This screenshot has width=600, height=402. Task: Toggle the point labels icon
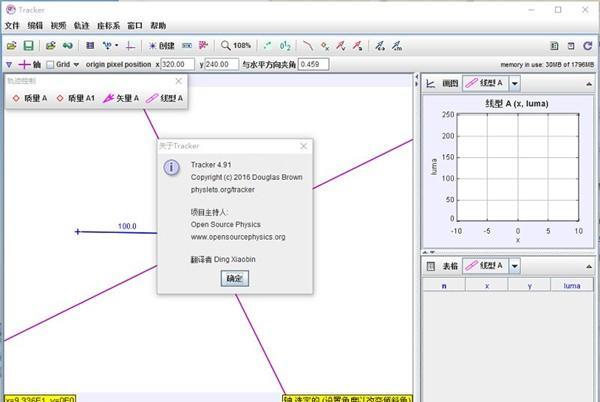[285, 46]
